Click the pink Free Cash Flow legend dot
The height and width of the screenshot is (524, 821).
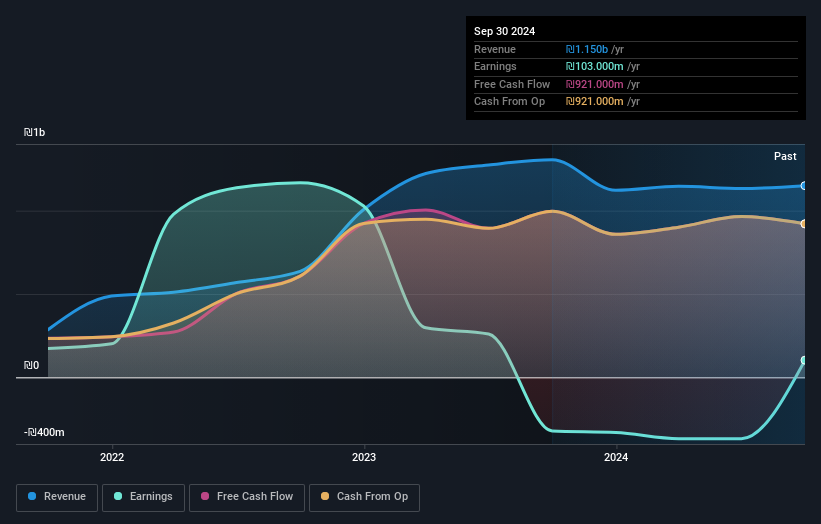pyautogui.click(x=205, y=496)
